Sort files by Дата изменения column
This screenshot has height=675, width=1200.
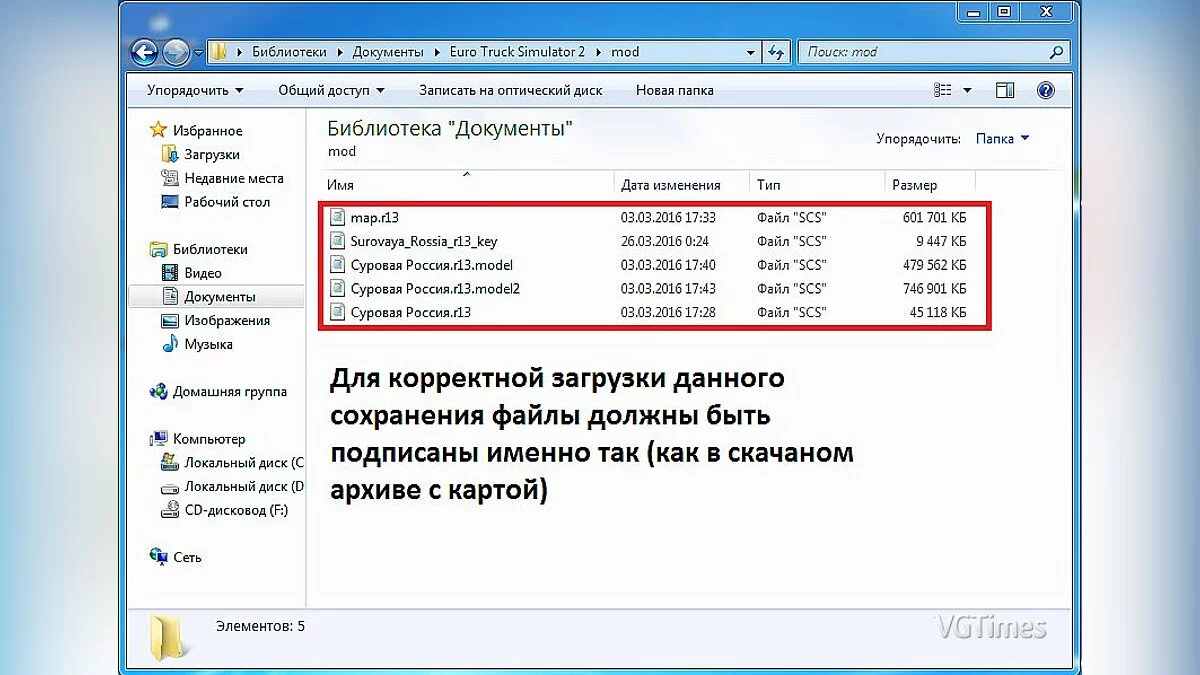pyautogui.click(x=670, y=185)
